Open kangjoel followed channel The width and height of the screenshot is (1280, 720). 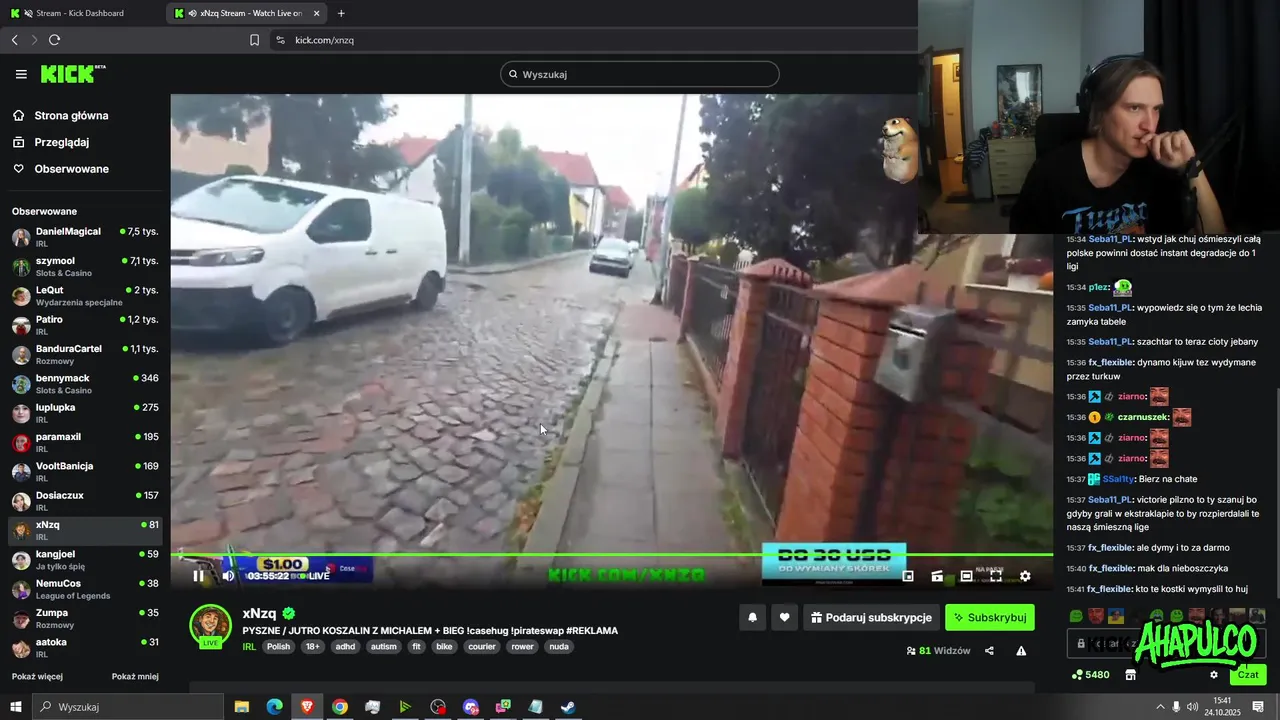85,559
